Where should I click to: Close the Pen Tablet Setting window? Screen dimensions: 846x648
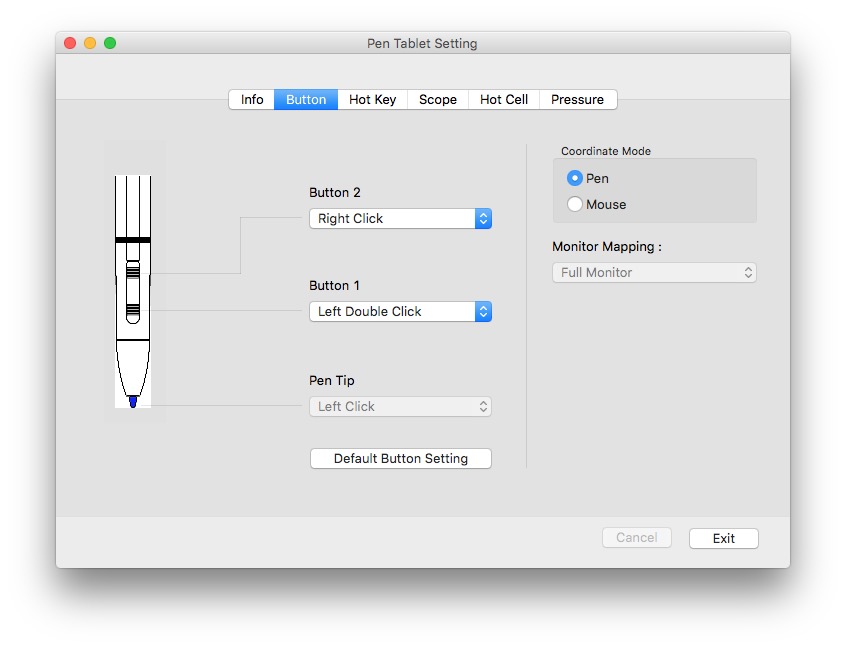[x=70, y=43]
